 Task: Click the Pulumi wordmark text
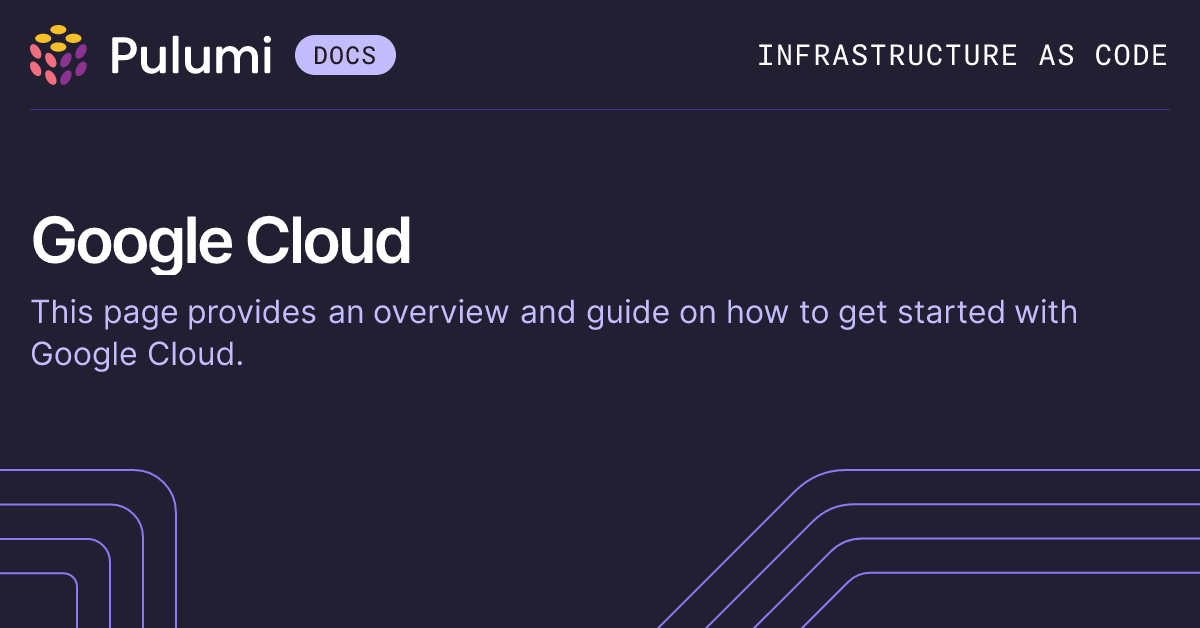click(x=191, y=55)
